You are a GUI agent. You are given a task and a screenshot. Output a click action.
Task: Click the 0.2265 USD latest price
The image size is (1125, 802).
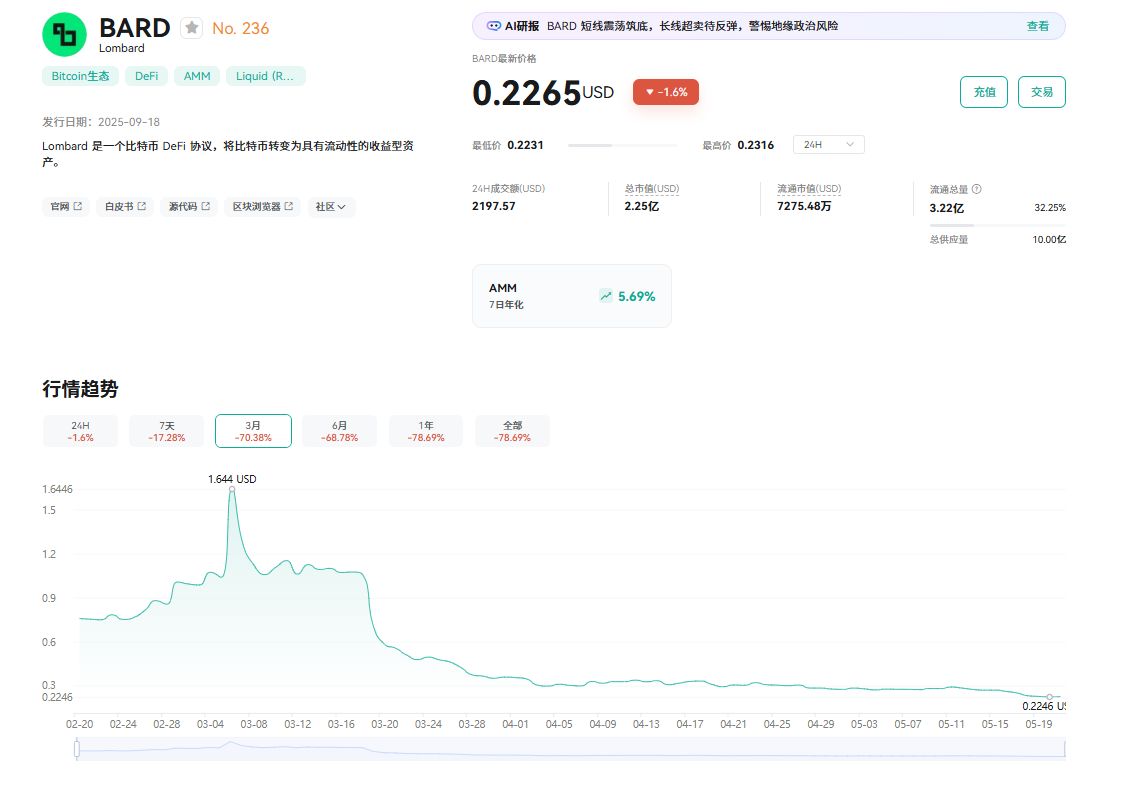(543, 93)
